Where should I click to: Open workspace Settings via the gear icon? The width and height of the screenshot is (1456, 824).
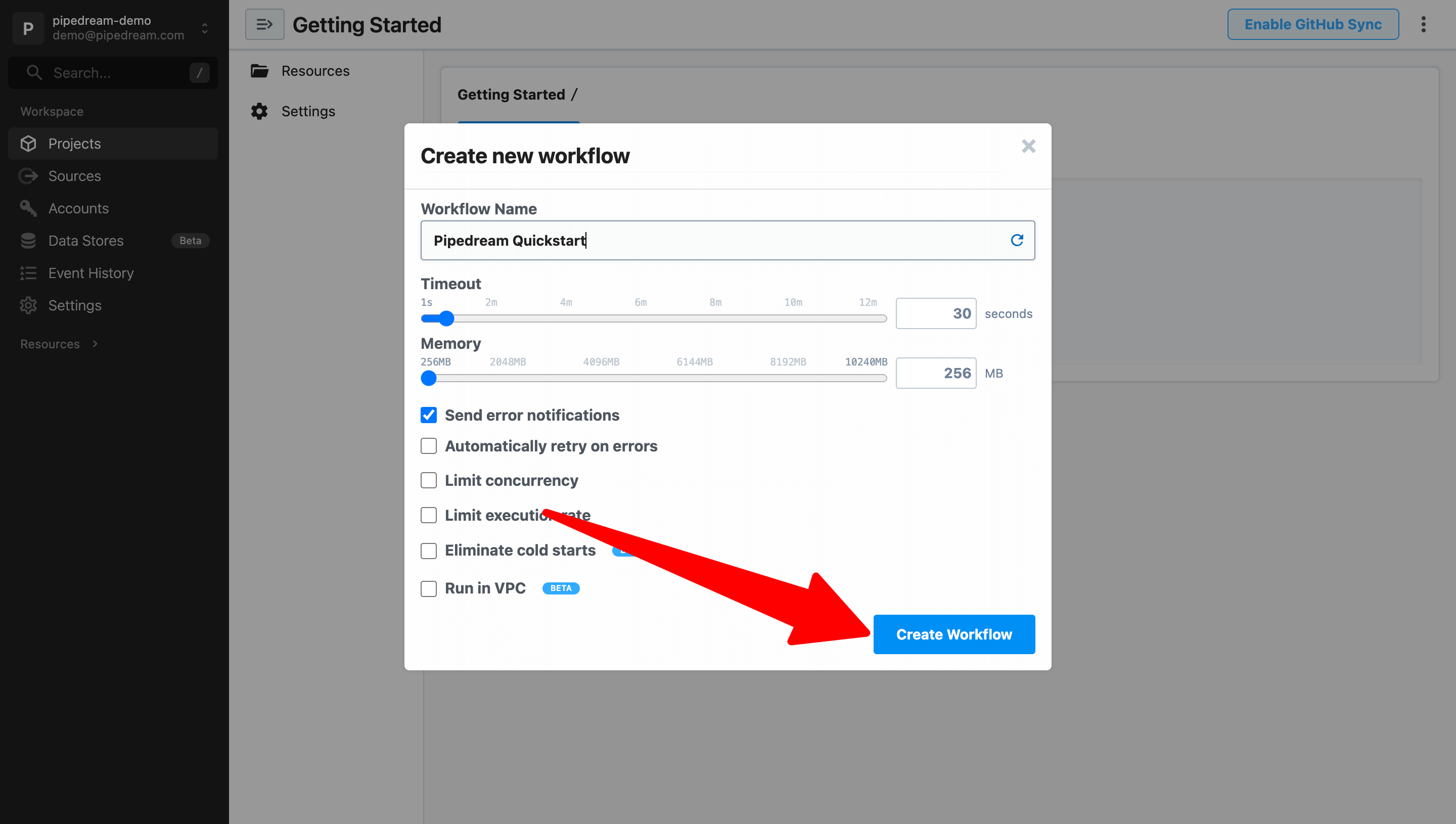(x=28, y=305)
